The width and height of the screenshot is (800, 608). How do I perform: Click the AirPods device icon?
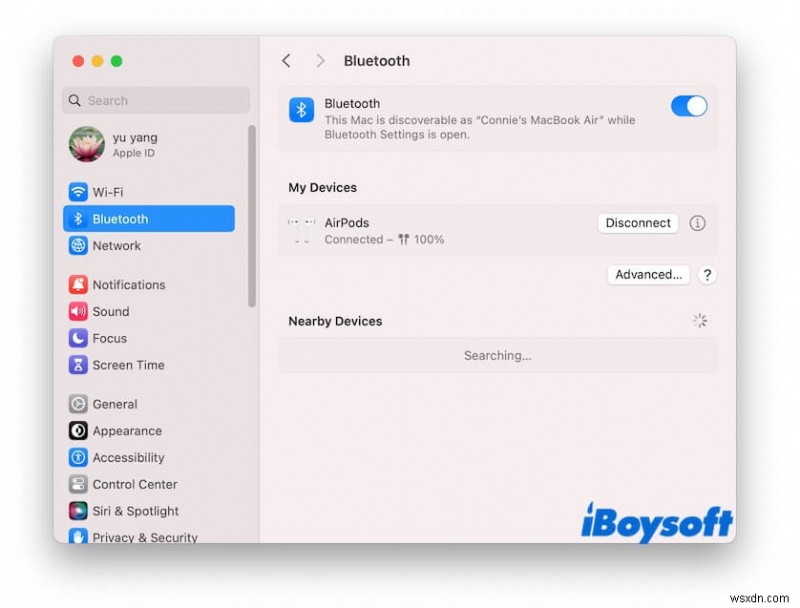[x=302, y=231]
